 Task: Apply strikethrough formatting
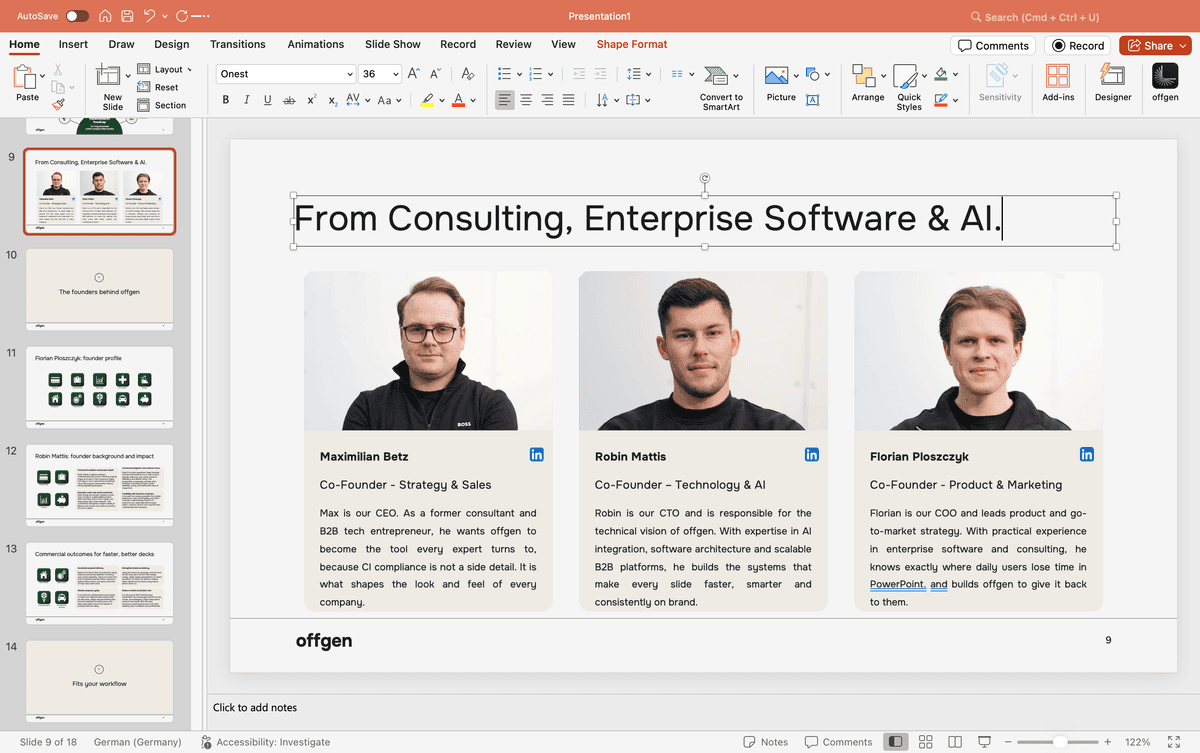pyautogui.click(x=289, y=100)
